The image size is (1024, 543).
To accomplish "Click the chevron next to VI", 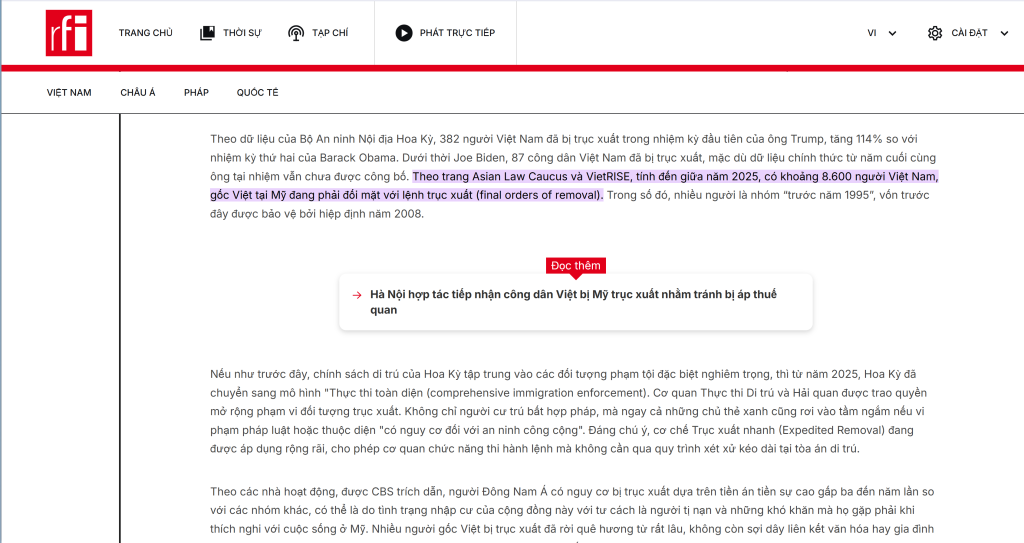I will point(892,33).
